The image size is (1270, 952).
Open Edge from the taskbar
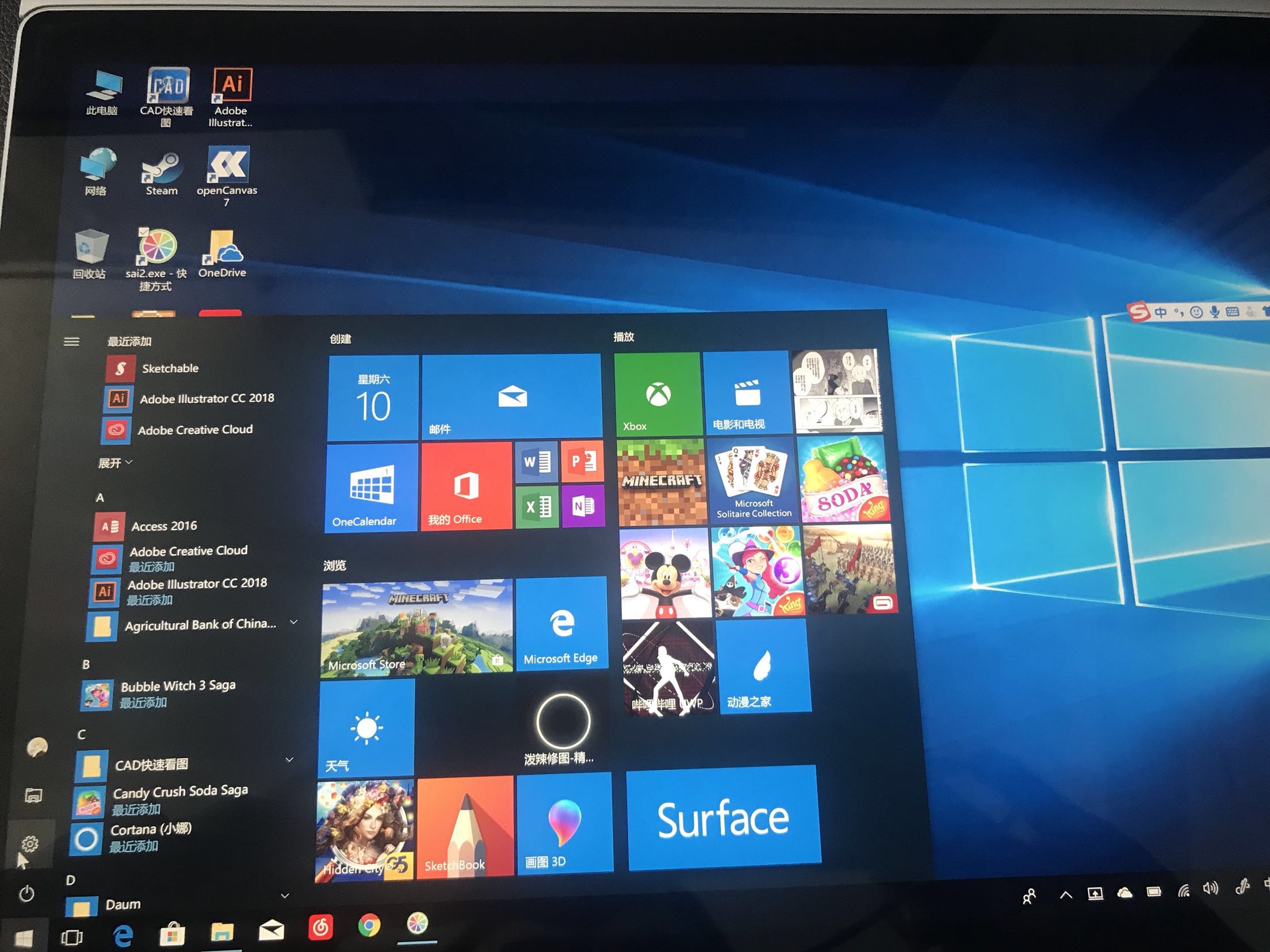pos(123,936)
